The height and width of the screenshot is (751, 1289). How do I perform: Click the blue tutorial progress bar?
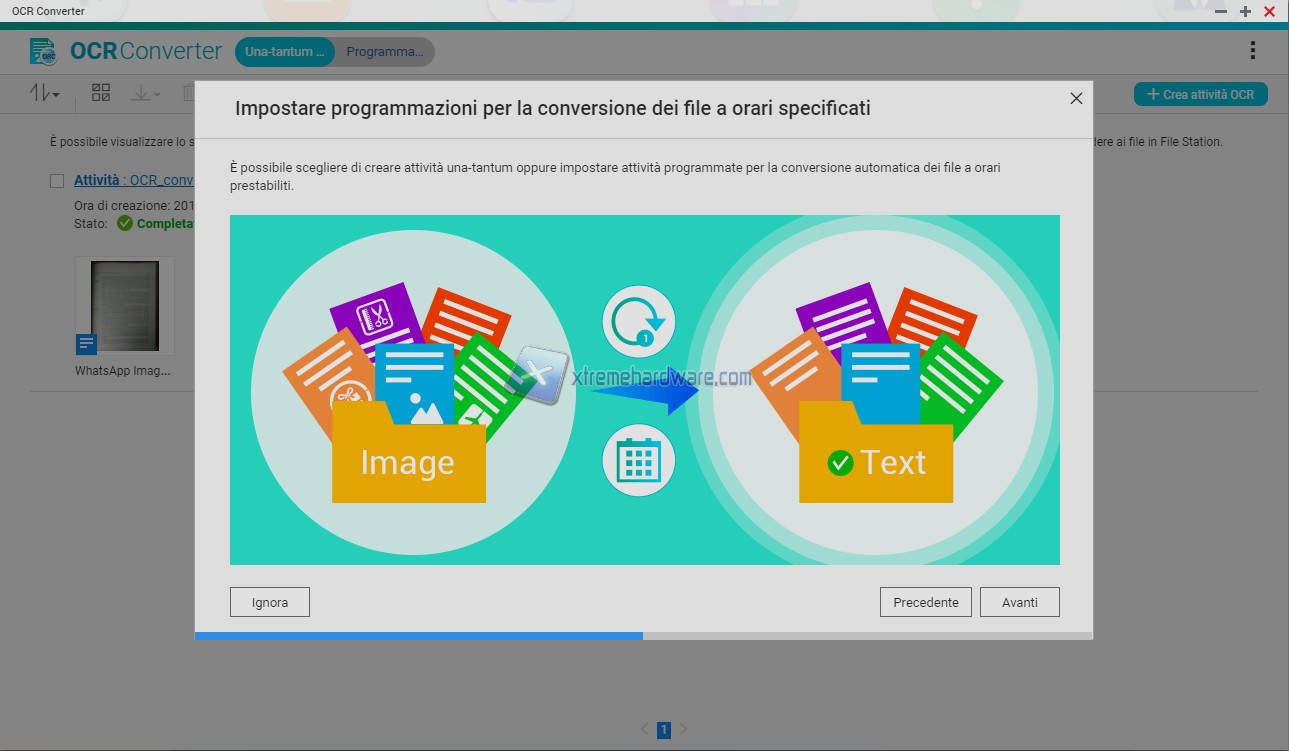[x=418, y=635]
